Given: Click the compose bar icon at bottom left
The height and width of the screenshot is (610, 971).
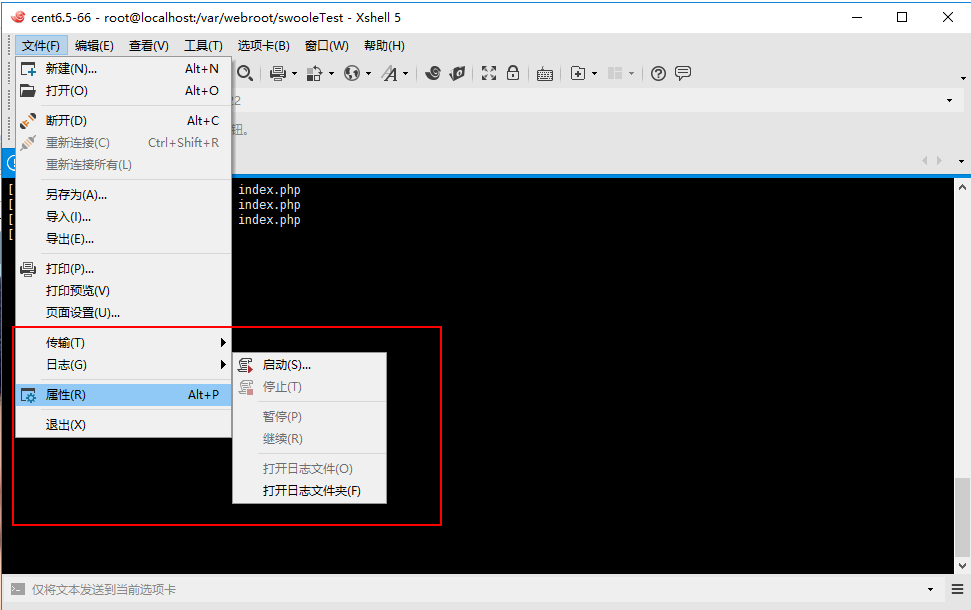Looking at the screenshot, I should [17, 589].
